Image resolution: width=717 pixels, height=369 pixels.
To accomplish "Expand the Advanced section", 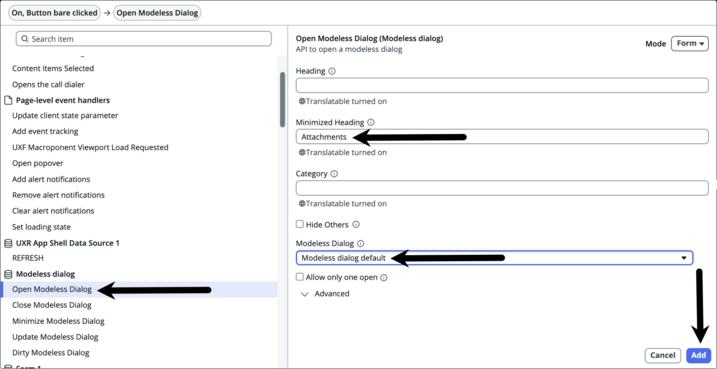I will (x=325, y=294).
